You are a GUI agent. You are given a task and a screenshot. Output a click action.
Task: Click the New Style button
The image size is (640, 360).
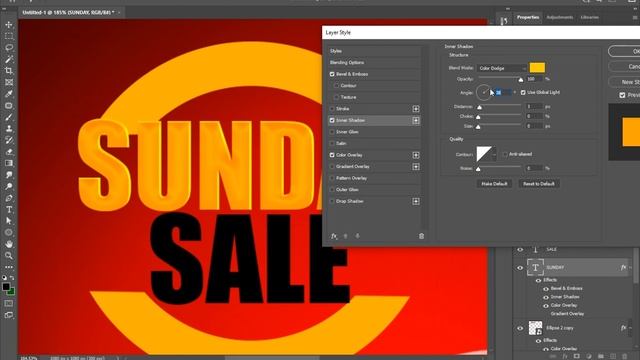click(624, 82)
